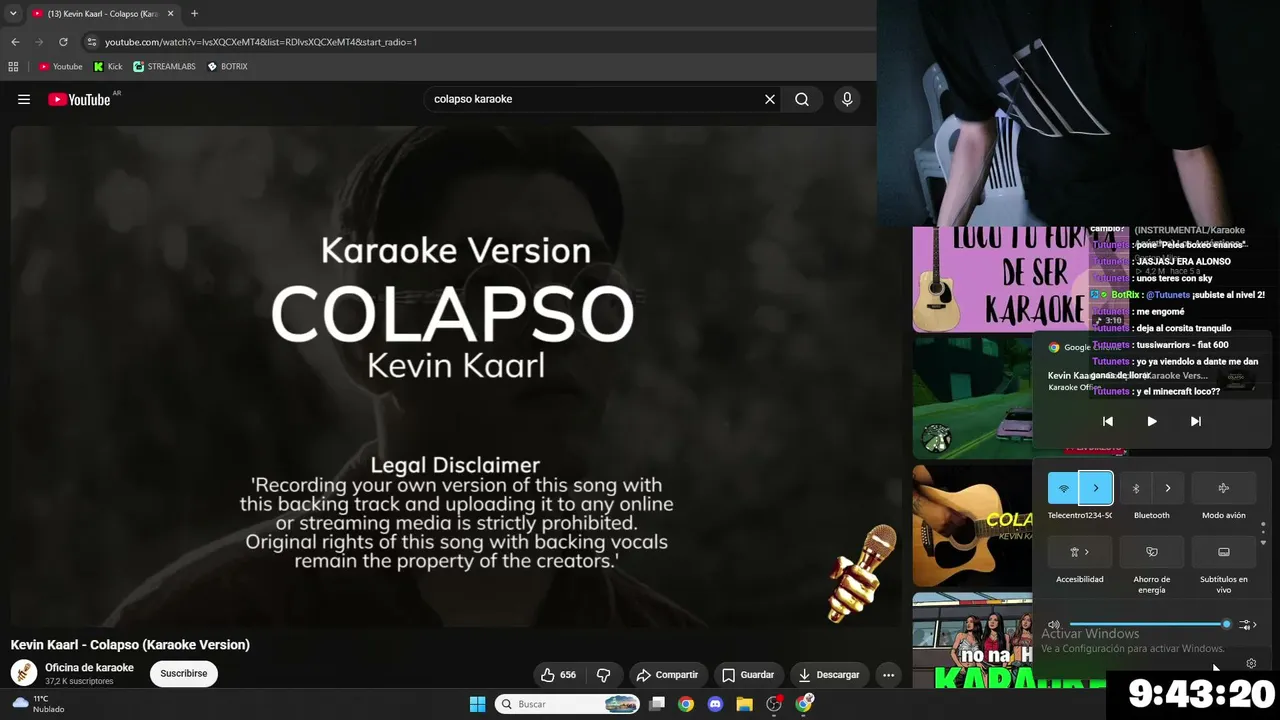The width and height of the screenshot is (1280, 720).
Task: Open the pink guitar karaoke video thumbnail
Action: tap(999, 279)
